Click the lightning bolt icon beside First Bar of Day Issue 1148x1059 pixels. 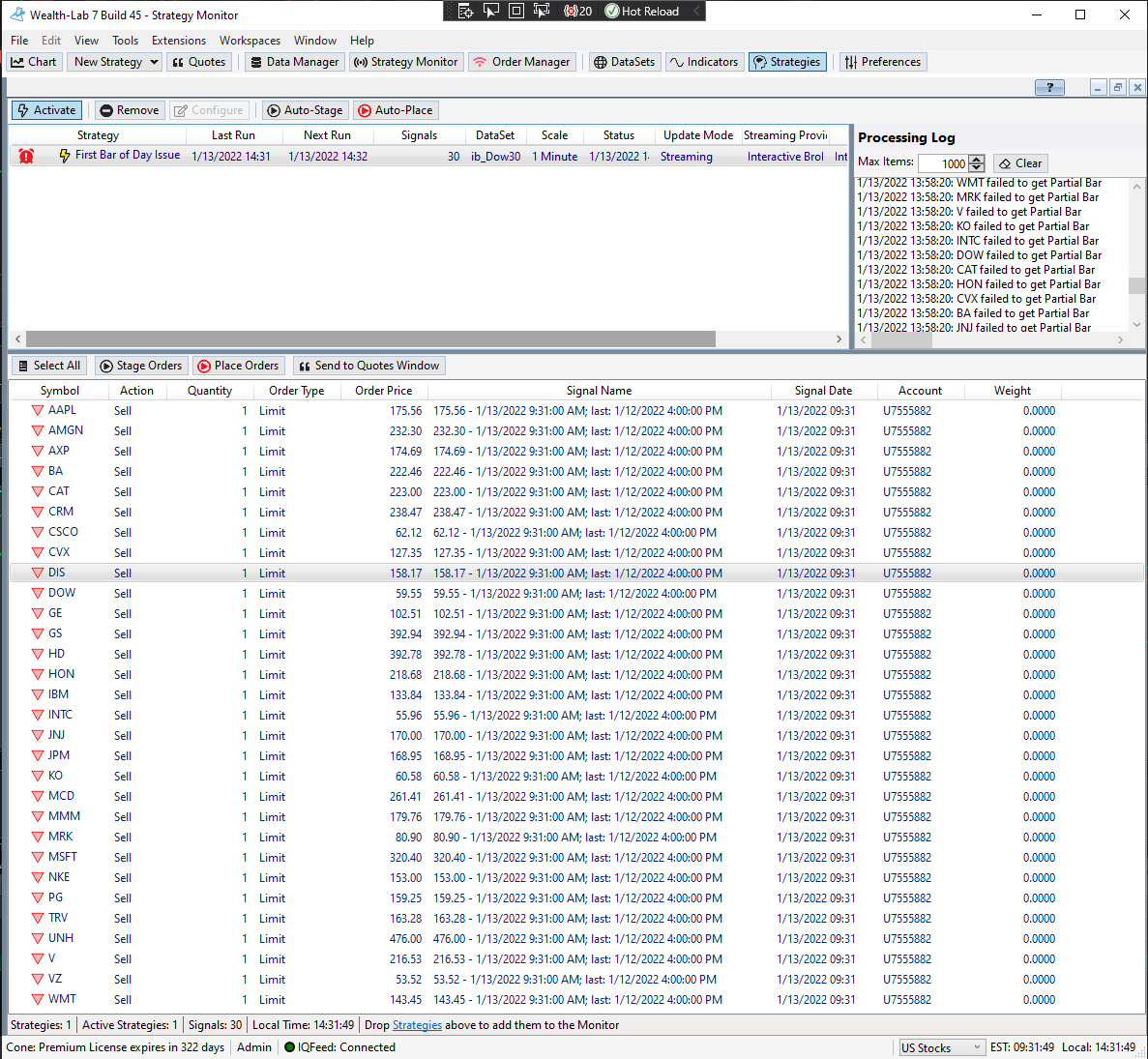(65, 156)
